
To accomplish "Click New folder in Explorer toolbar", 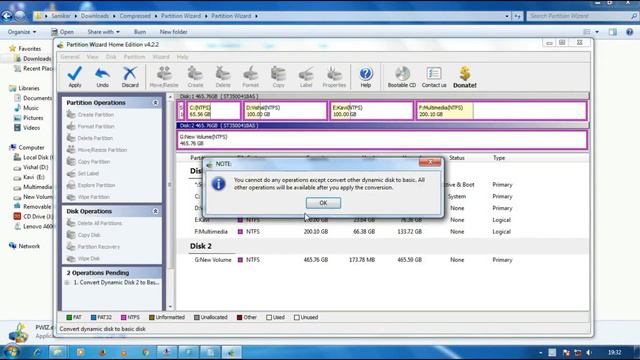I will [173, 32].
